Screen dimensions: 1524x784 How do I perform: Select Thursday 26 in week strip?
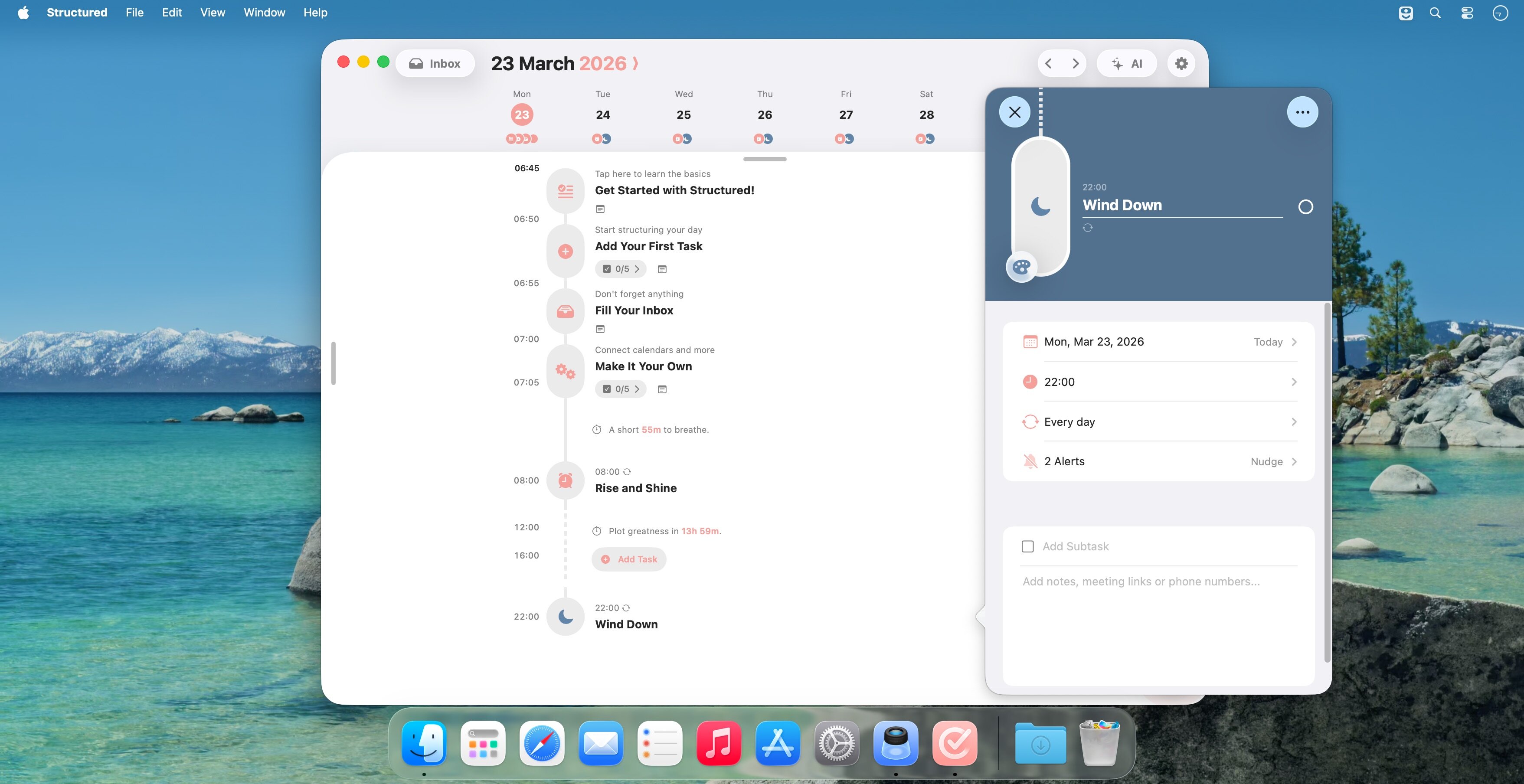(764, 115)
